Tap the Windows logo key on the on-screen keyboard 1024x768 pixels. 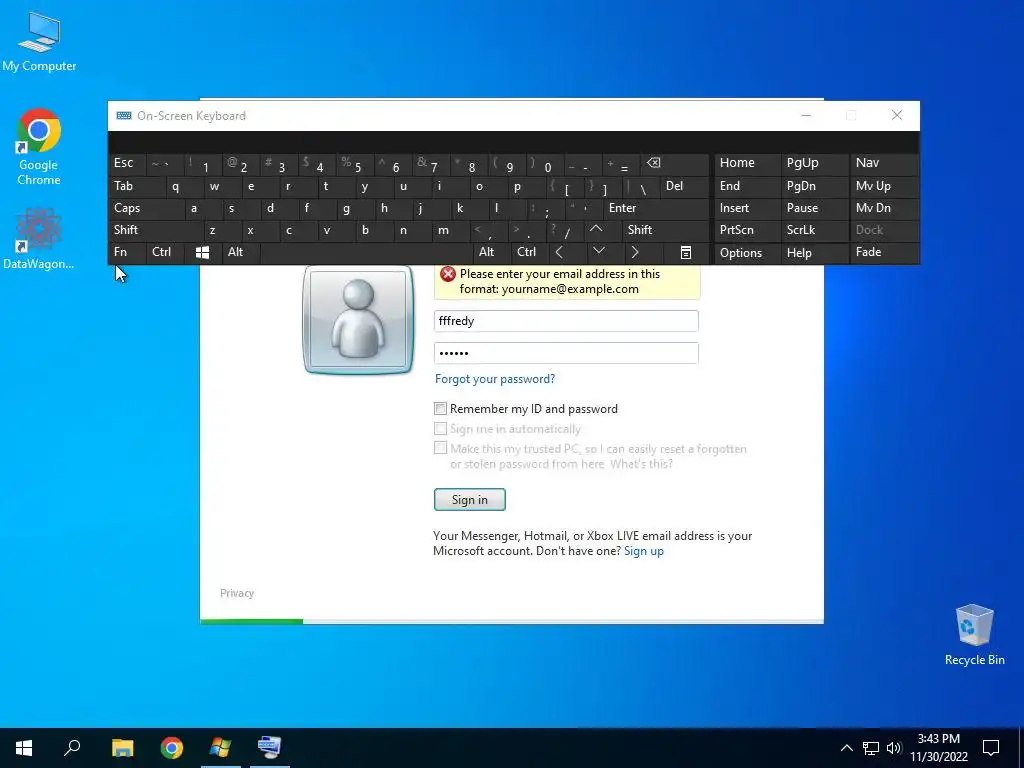tap(202, 253)
